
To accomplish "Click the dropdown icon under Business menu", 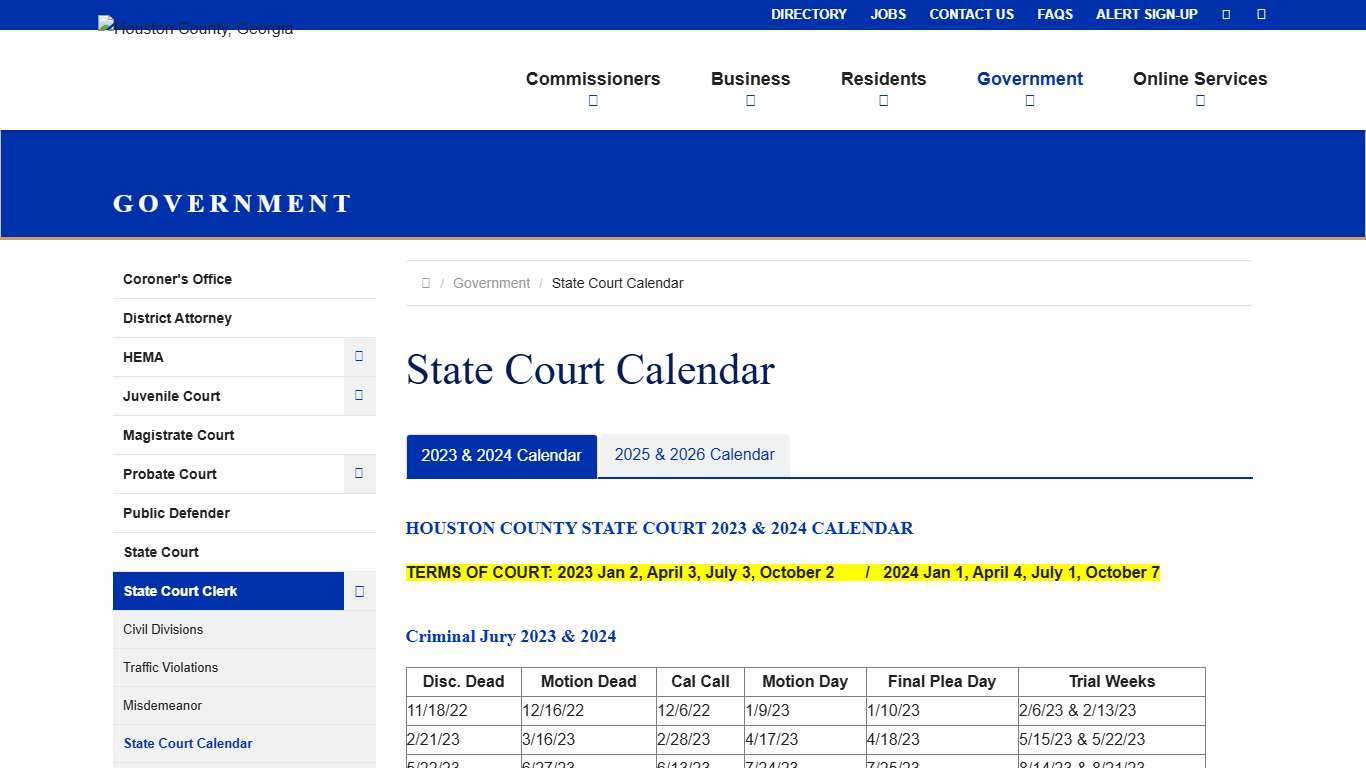I will coord(750,100).
